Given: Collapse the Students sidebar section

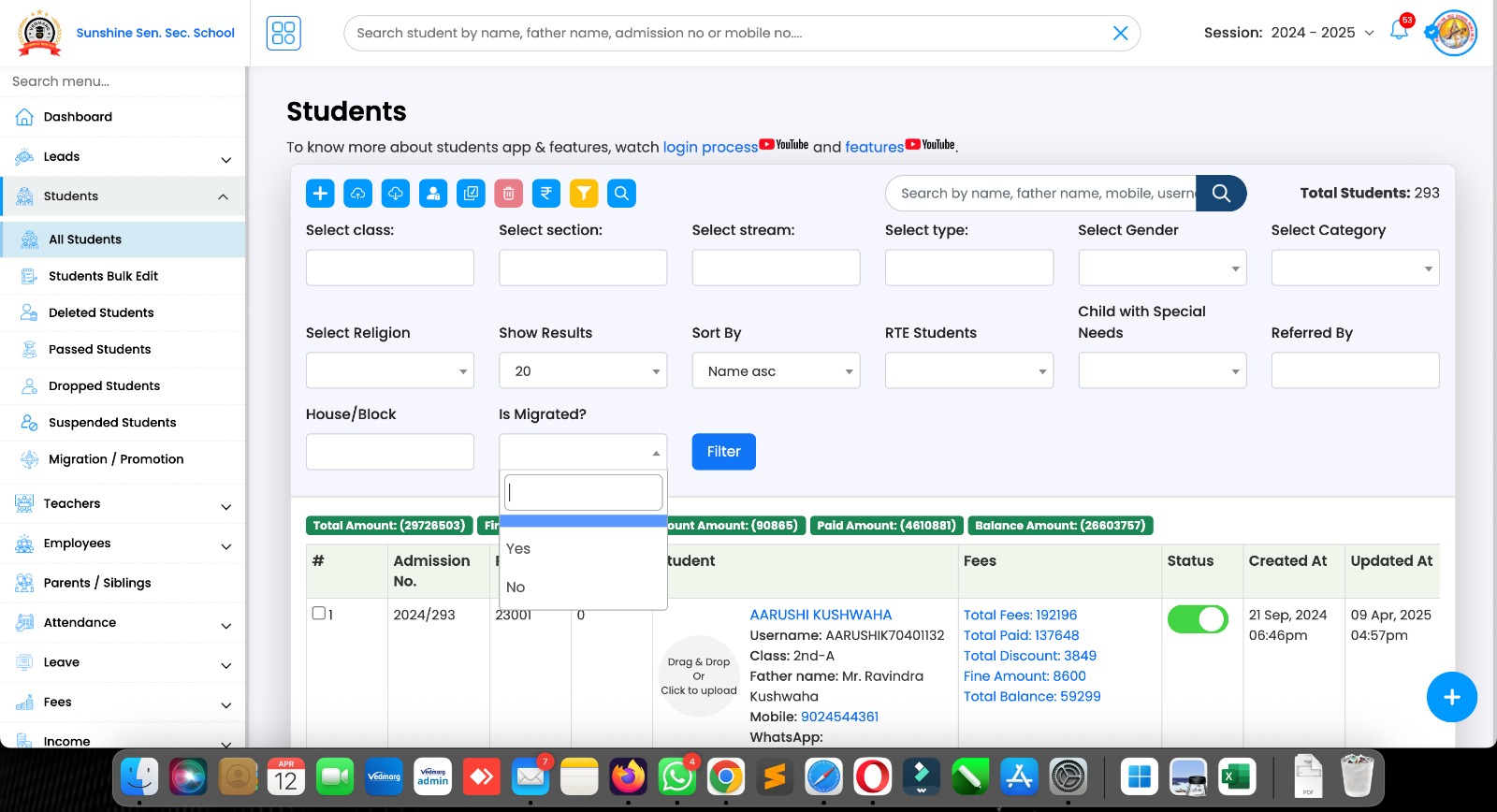Looking at the screenshot, I should [x=123, y=196].
